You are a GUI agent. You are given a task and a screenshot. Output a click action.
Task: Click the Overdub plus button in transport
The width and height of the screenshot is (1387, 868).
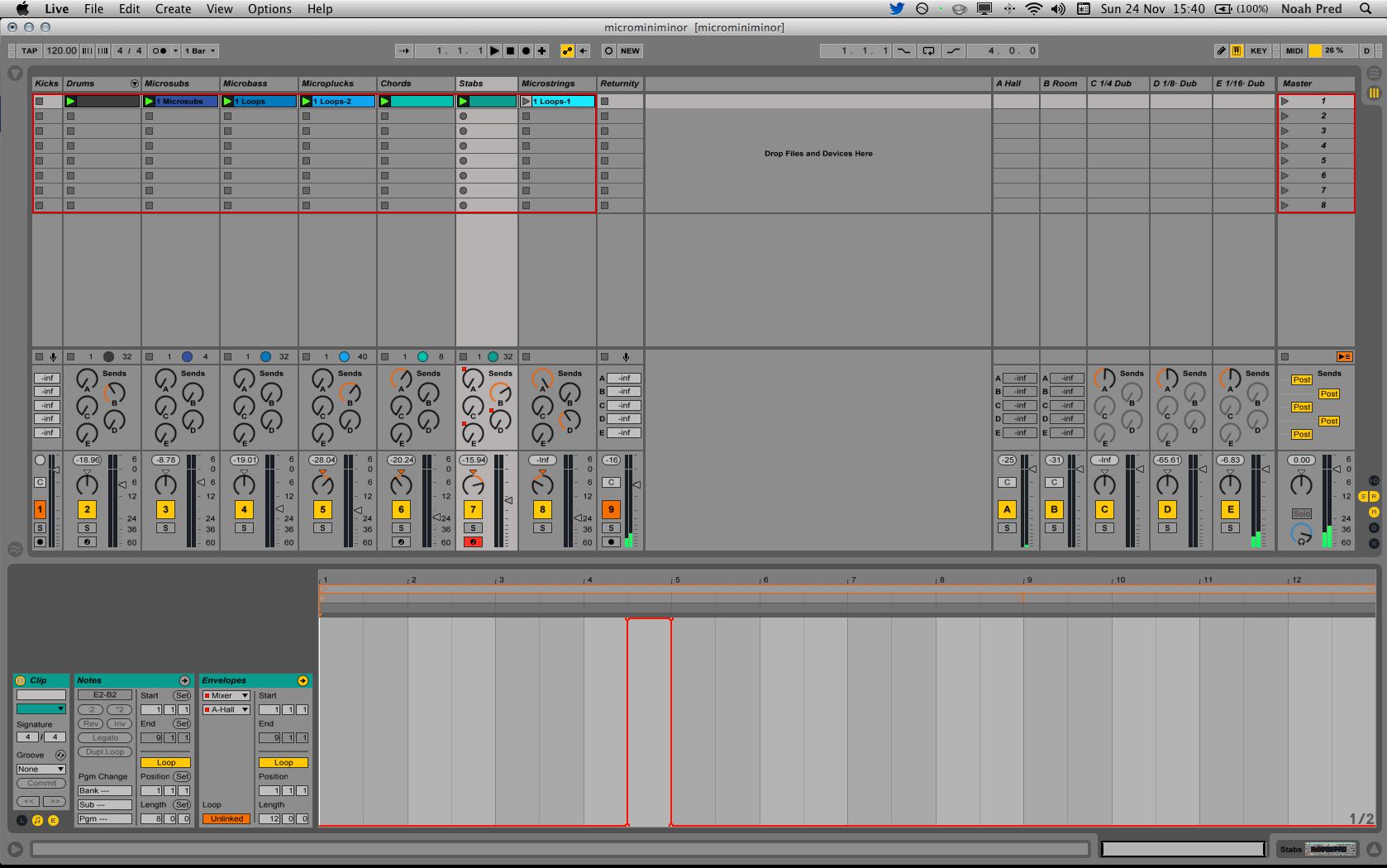tap(541, 50)
